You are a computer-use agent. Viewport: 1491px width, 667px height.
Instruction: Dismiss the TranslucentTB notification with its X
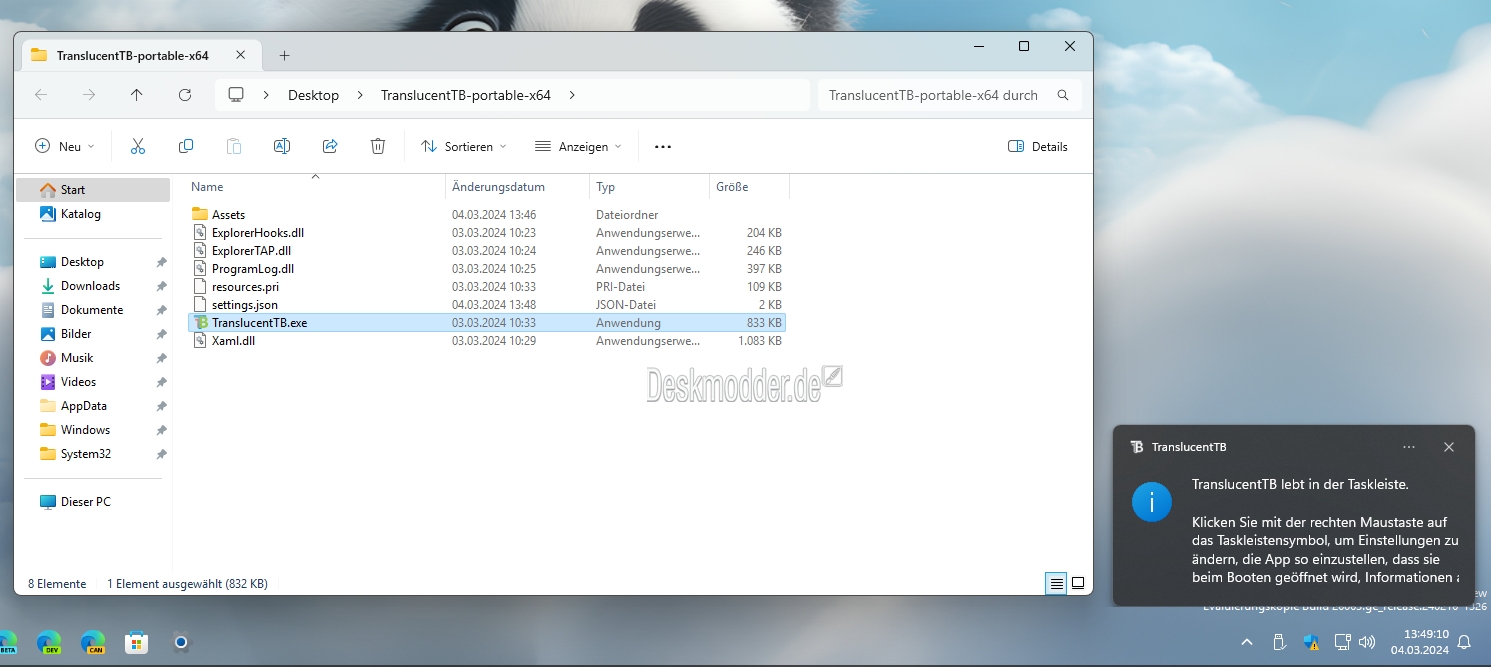coord(1449,447)
